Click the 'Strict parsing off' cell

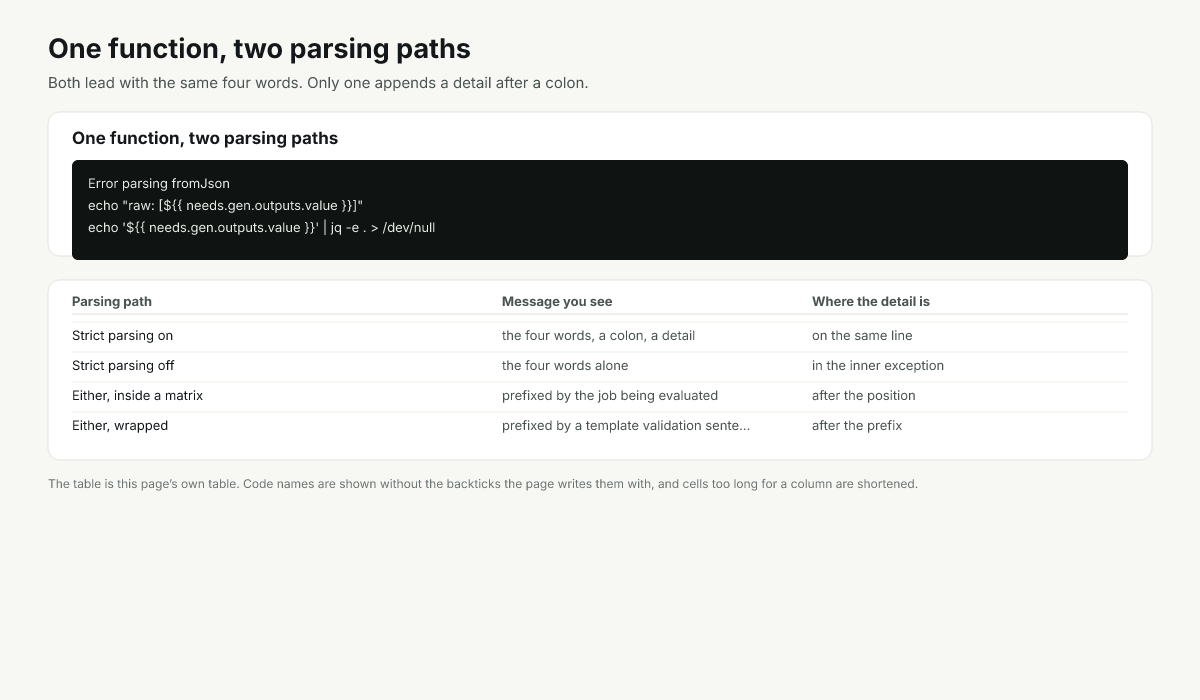123,366
